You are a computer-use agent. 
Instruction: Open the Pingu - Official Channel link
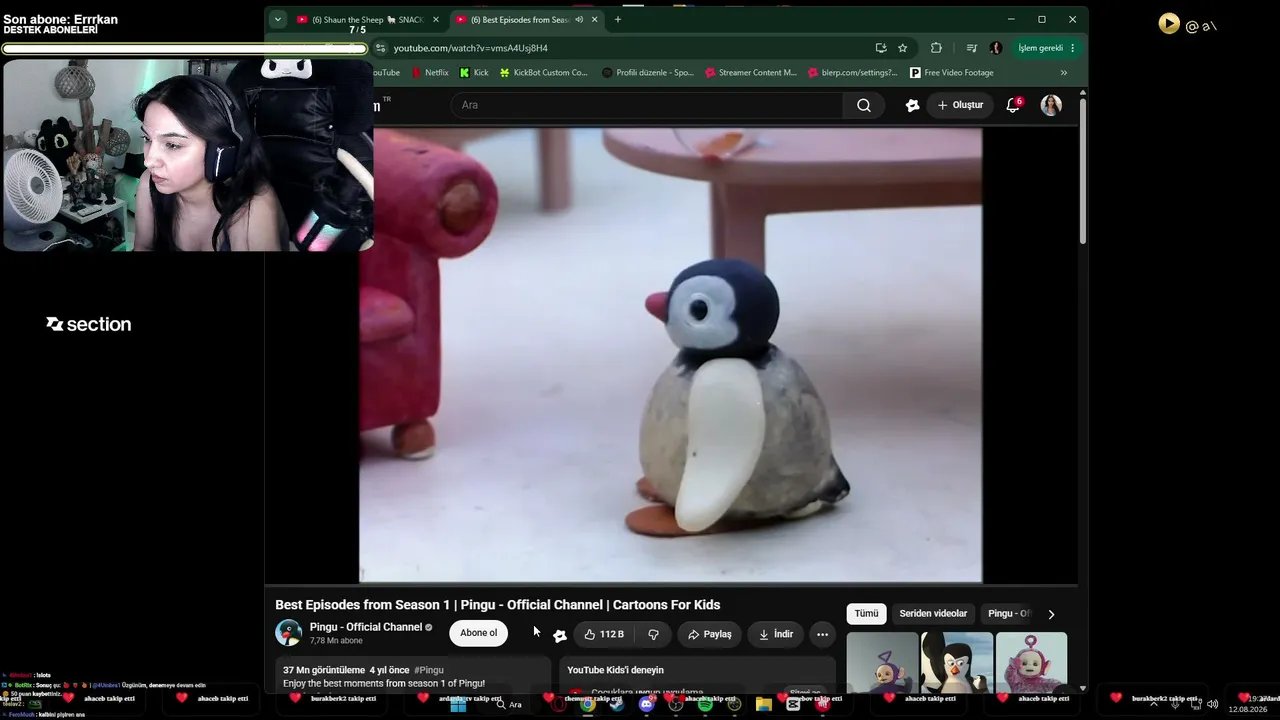coord(366,627)
